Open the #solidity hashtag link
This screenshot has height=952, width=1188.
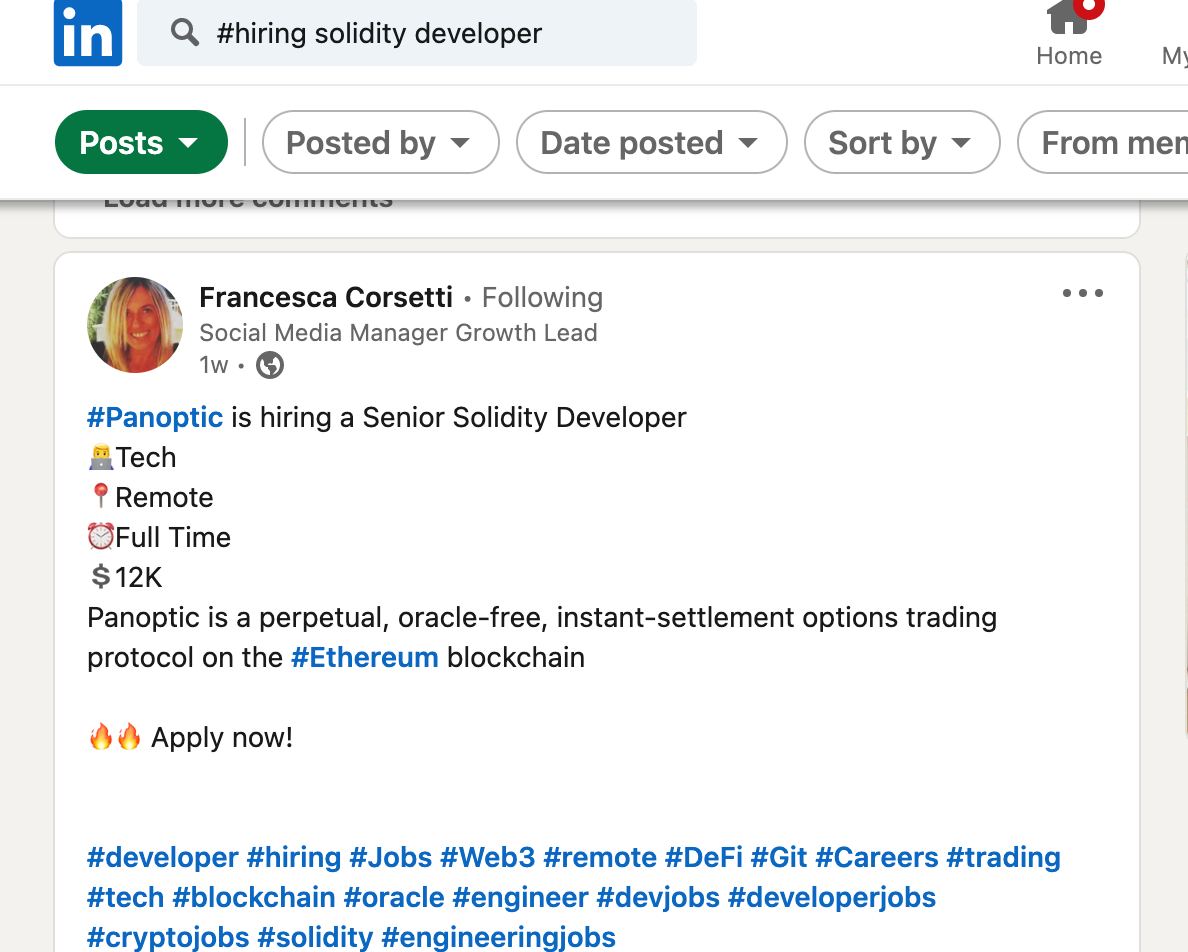(314, 937)
